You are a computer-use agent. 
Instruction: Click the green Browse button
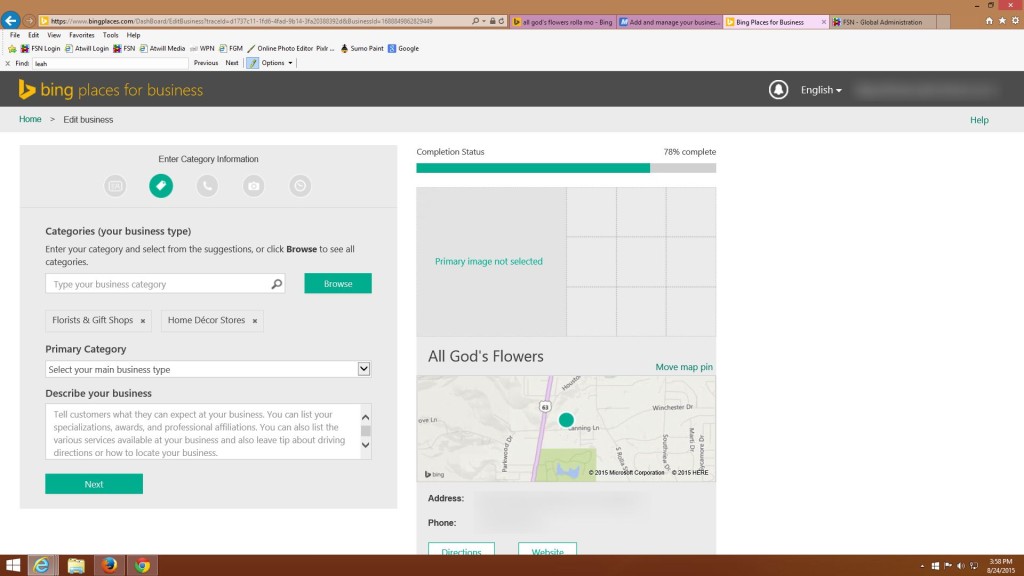click(x=338, y=283)
